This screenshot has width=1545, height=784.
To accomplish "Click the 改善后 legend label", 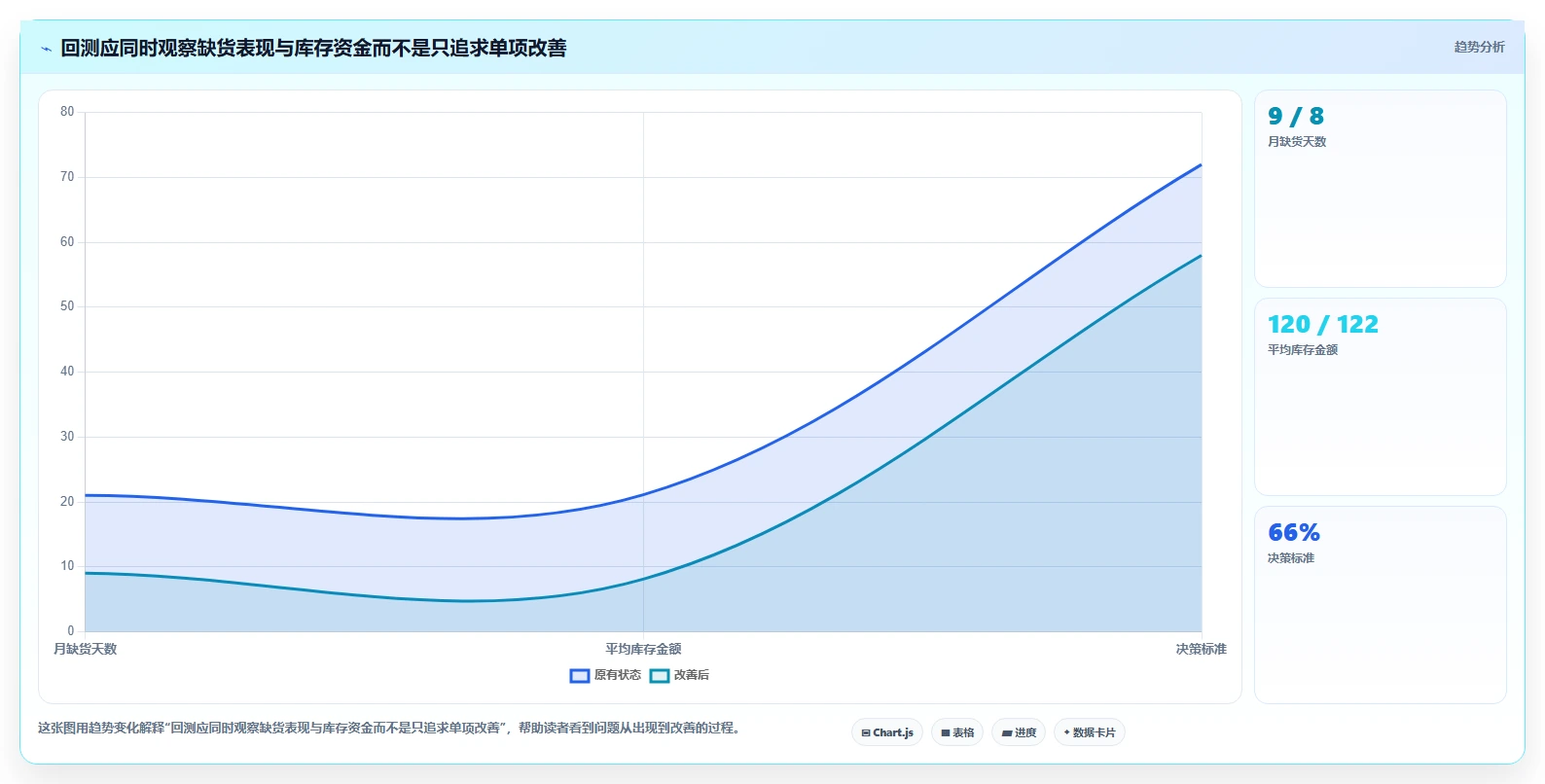I will (x=692, y=675).
